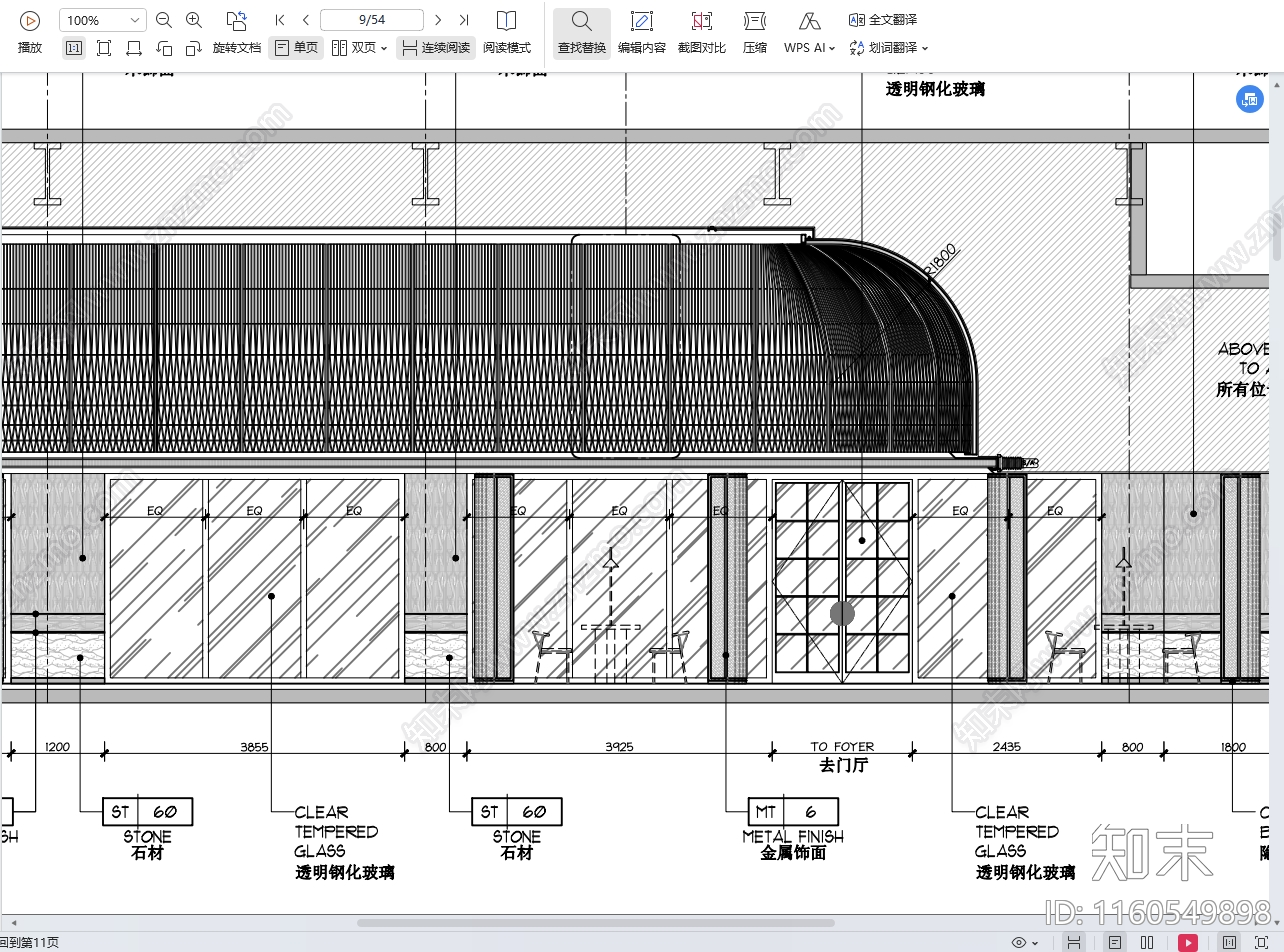Rotate the view counterclockwise
The height and width of the screenshot is (952, 1284).
point(164,48)
